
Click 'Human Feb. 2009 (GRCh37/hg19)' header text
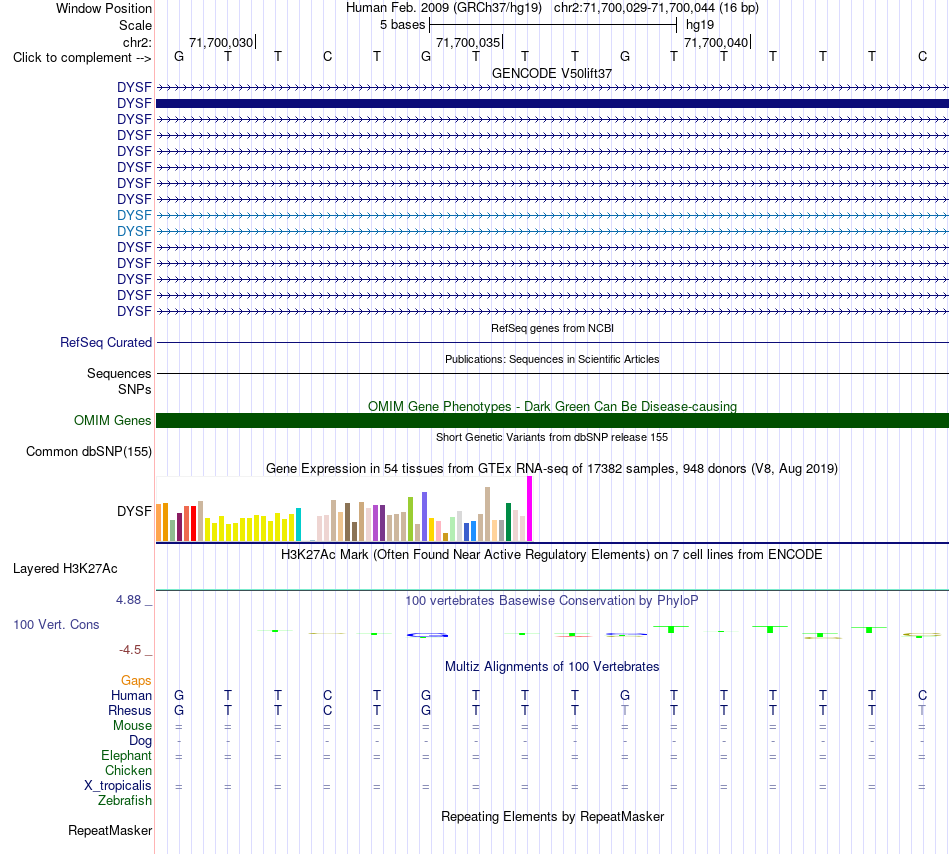coord(445,8)
